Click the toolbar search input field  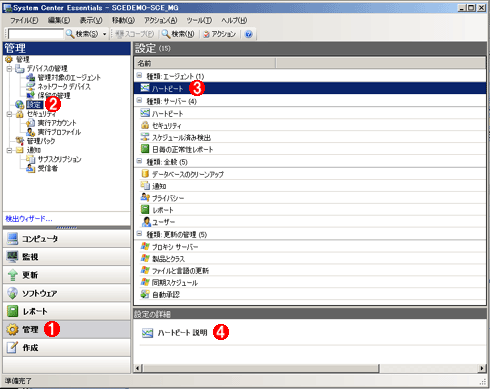tap(36, 34)
